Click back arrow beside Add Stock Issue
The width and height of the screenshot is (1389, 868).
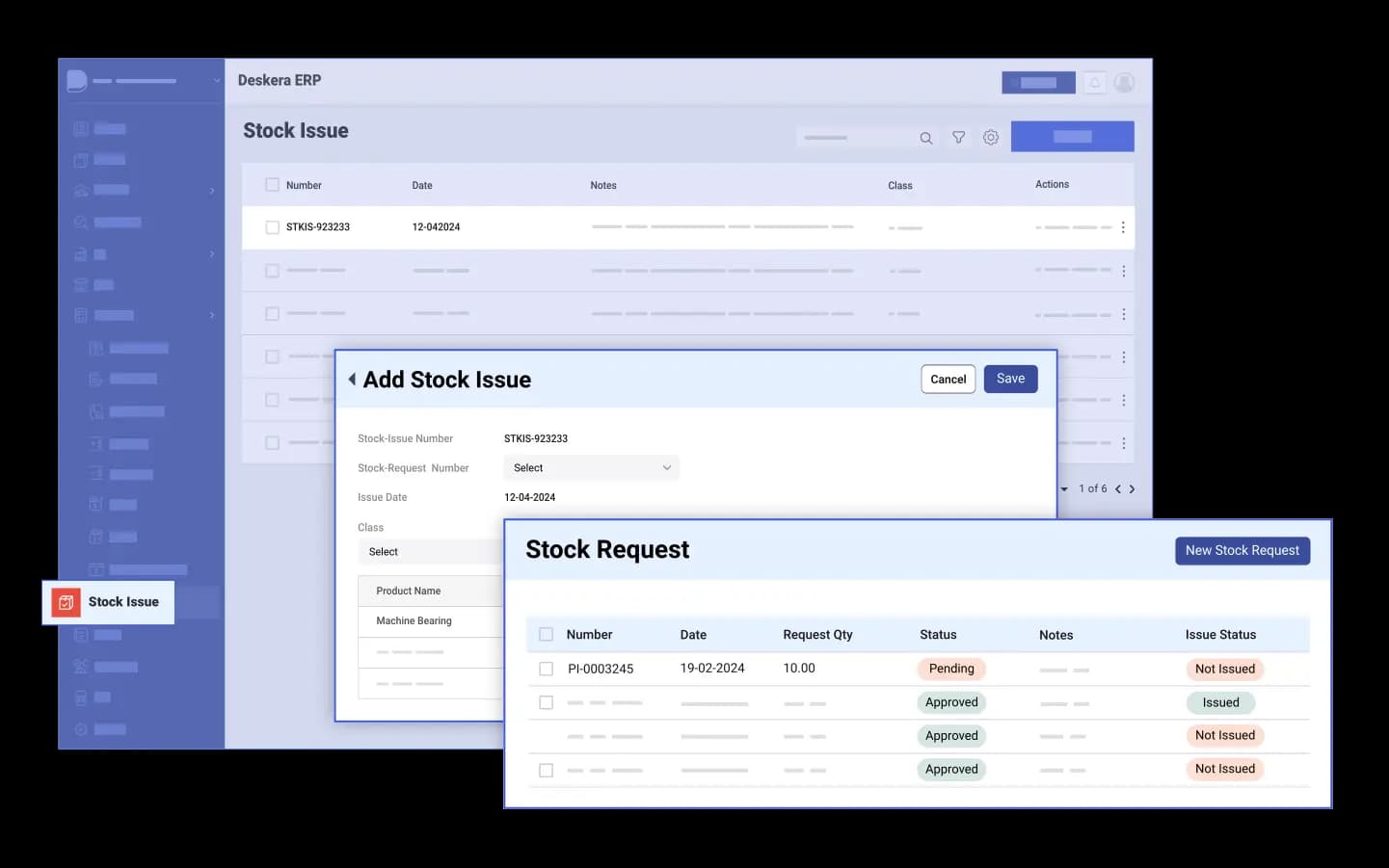point(352,380)
